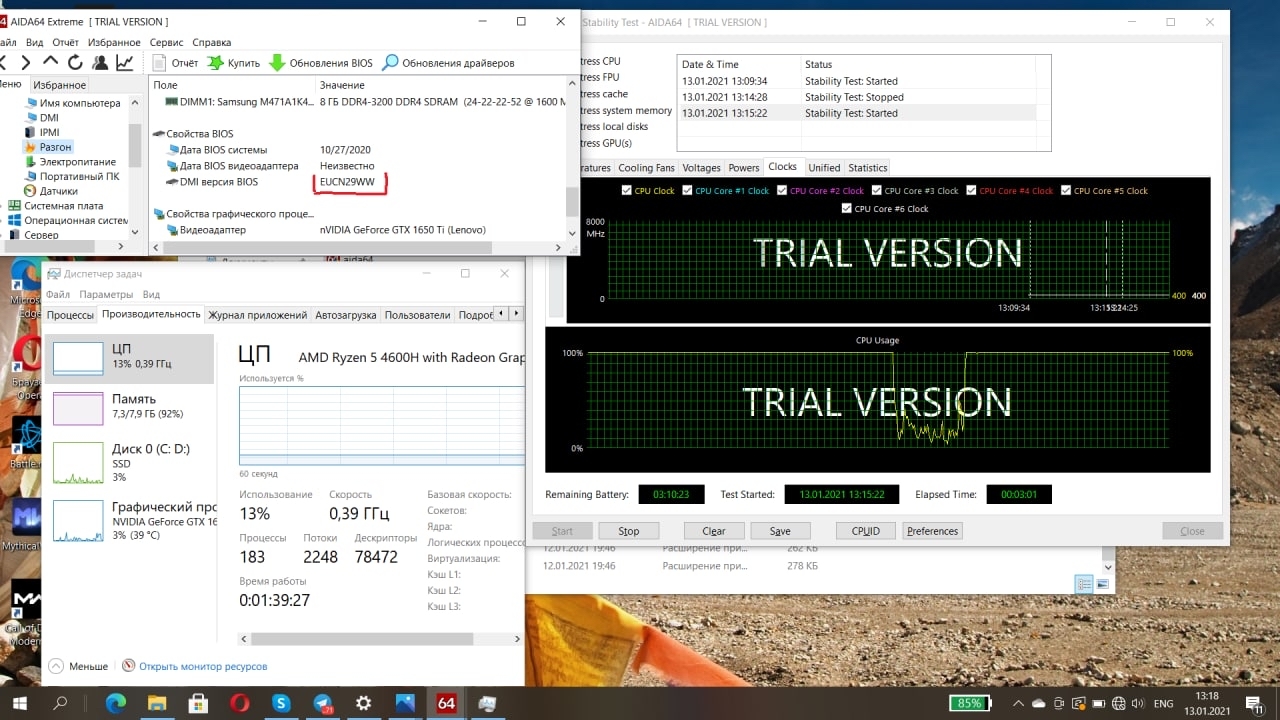Click the CPUID button
Image resolution: width=1280 pixels, height=720 pixels.
tap(865, 531)
